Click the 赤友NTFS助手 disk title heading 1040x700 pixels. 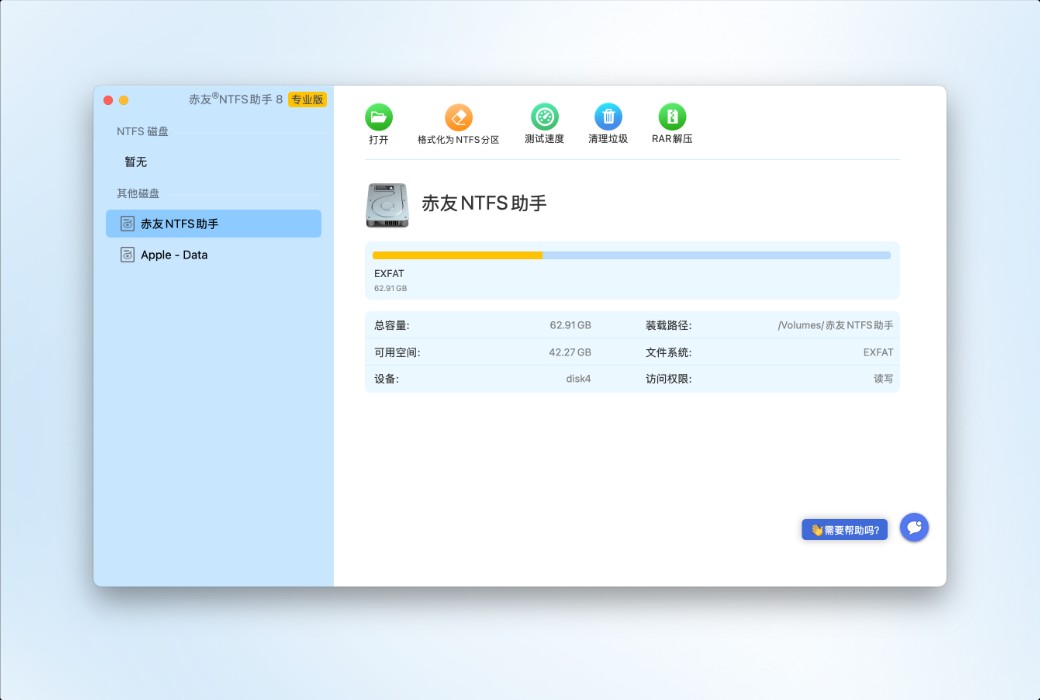(x=484, y=203)
